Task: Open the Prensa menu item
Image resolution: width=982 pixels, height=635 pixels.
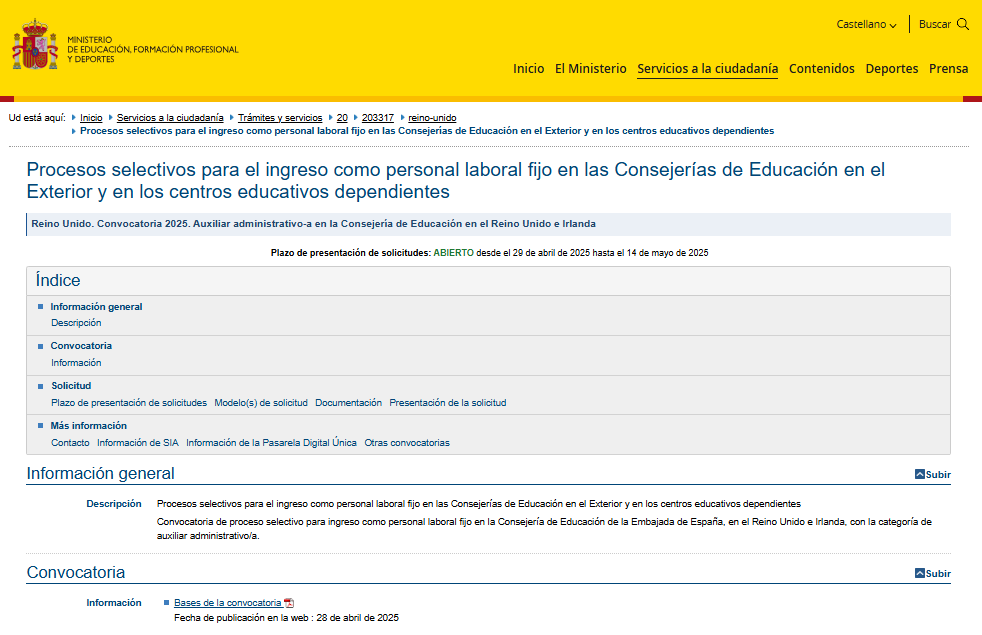Action: click(x=947, y=69)
